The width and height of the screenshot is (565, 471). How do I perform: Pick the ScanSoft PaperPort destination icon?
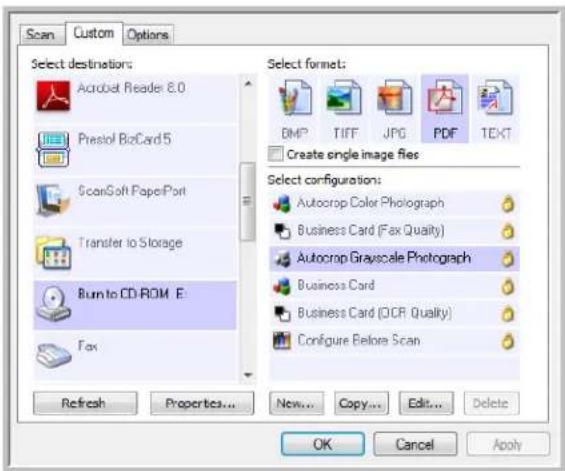tap(53, 200)
